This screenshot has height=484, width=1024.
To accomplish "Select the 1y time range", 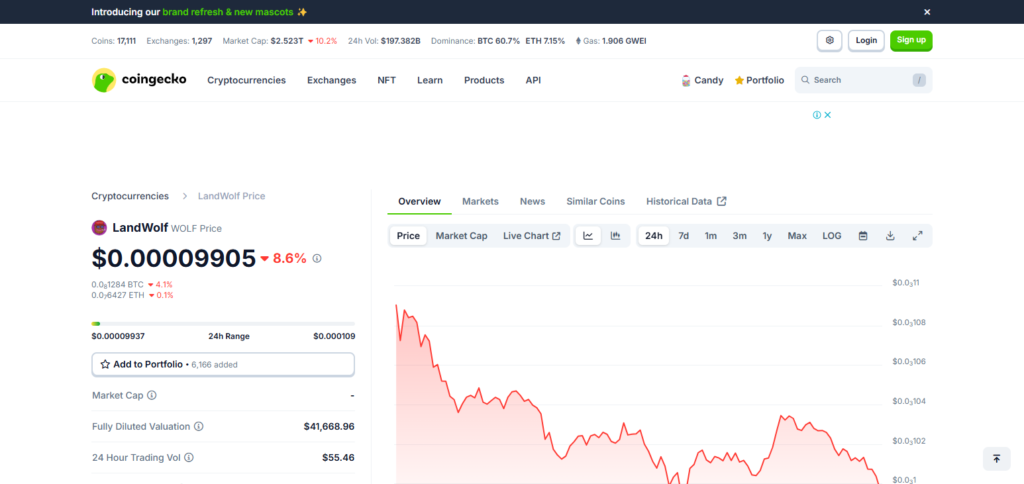I will click(767, 236).
